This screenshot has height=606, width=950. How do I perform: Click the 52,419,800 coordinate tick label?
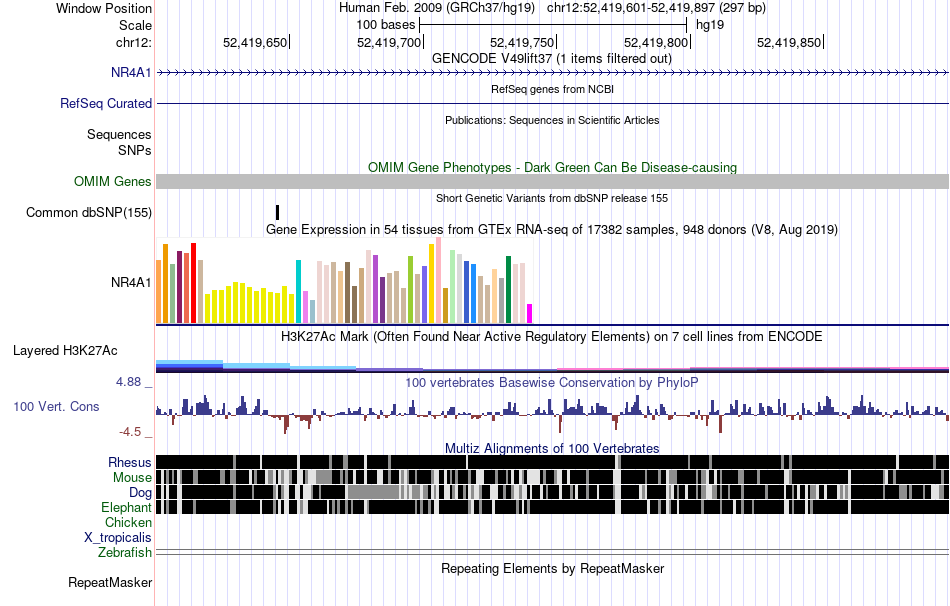(656, 42)
